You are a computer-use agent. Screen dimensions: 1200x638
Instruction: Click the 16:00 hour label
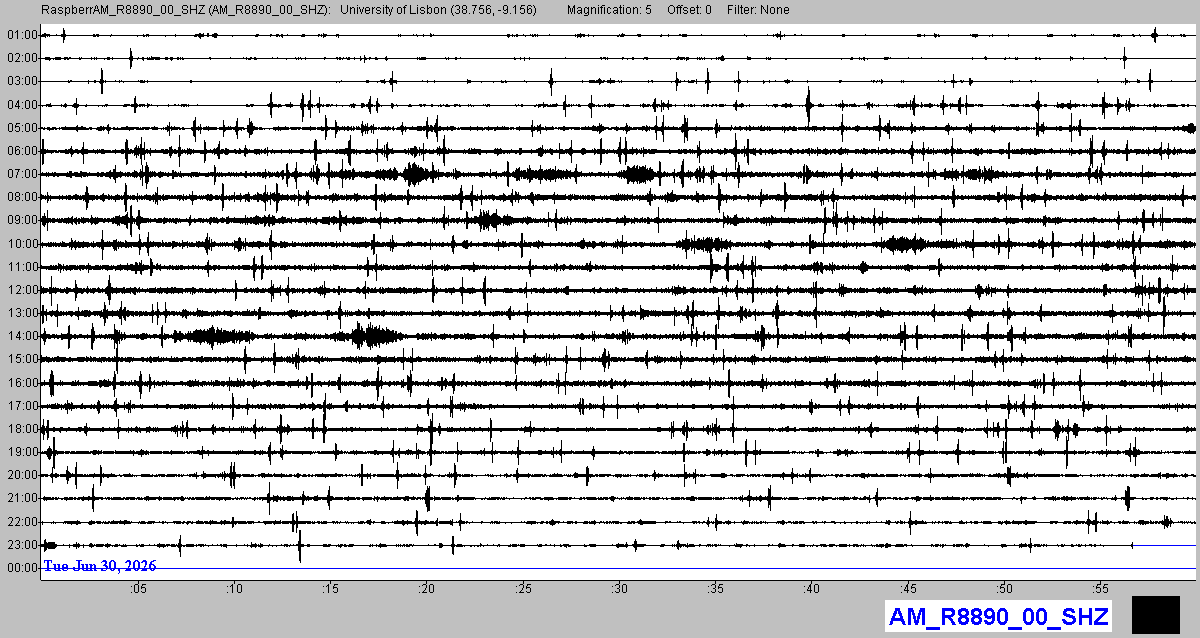pos(22,383)
